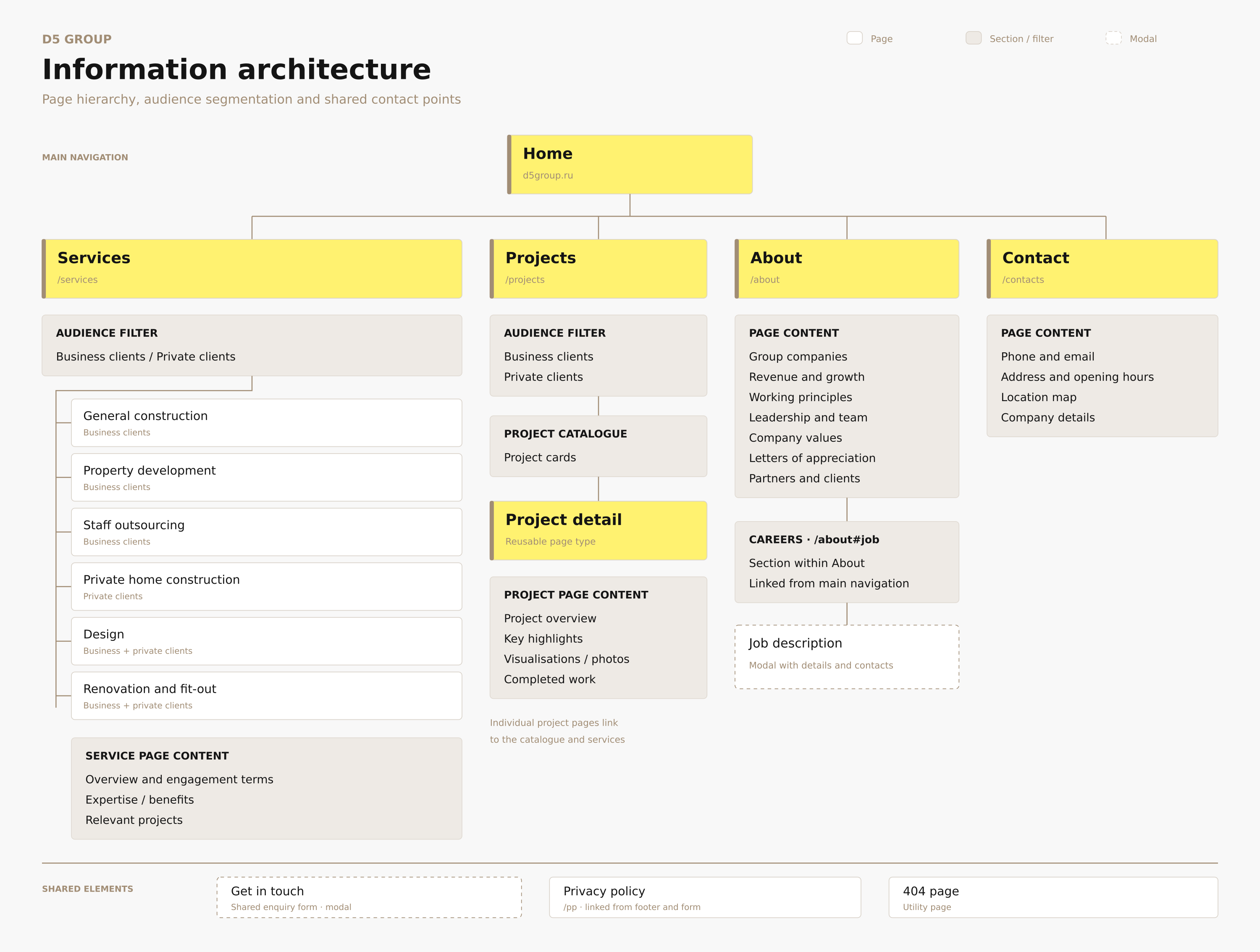1260x952 pixels.
Task: Select 'Visualisations / photos' entry
Action: pyautogui.click(x=567, y=659)
